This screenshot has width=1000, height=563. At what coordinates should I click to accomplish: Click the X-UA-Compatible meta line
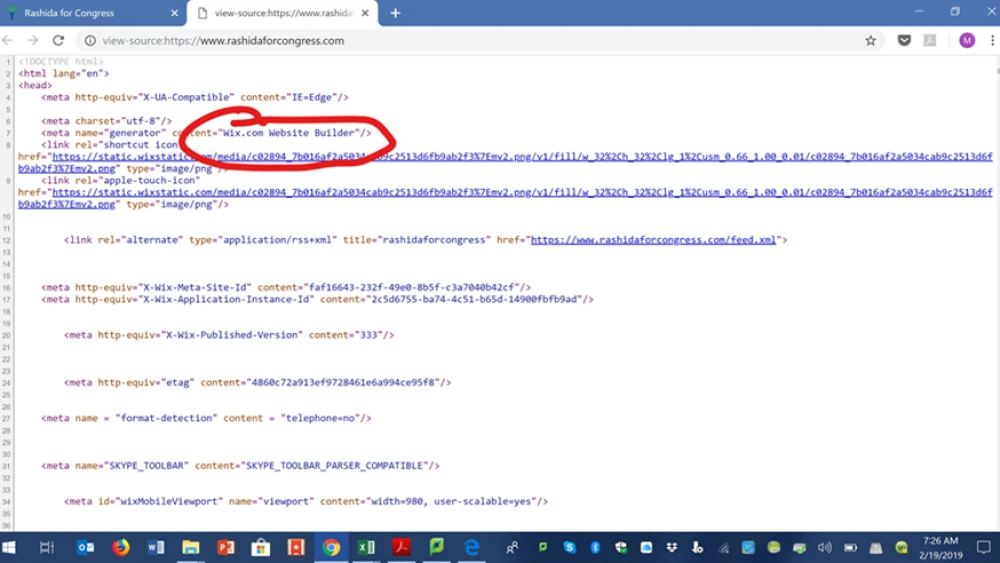click(195, 97)
